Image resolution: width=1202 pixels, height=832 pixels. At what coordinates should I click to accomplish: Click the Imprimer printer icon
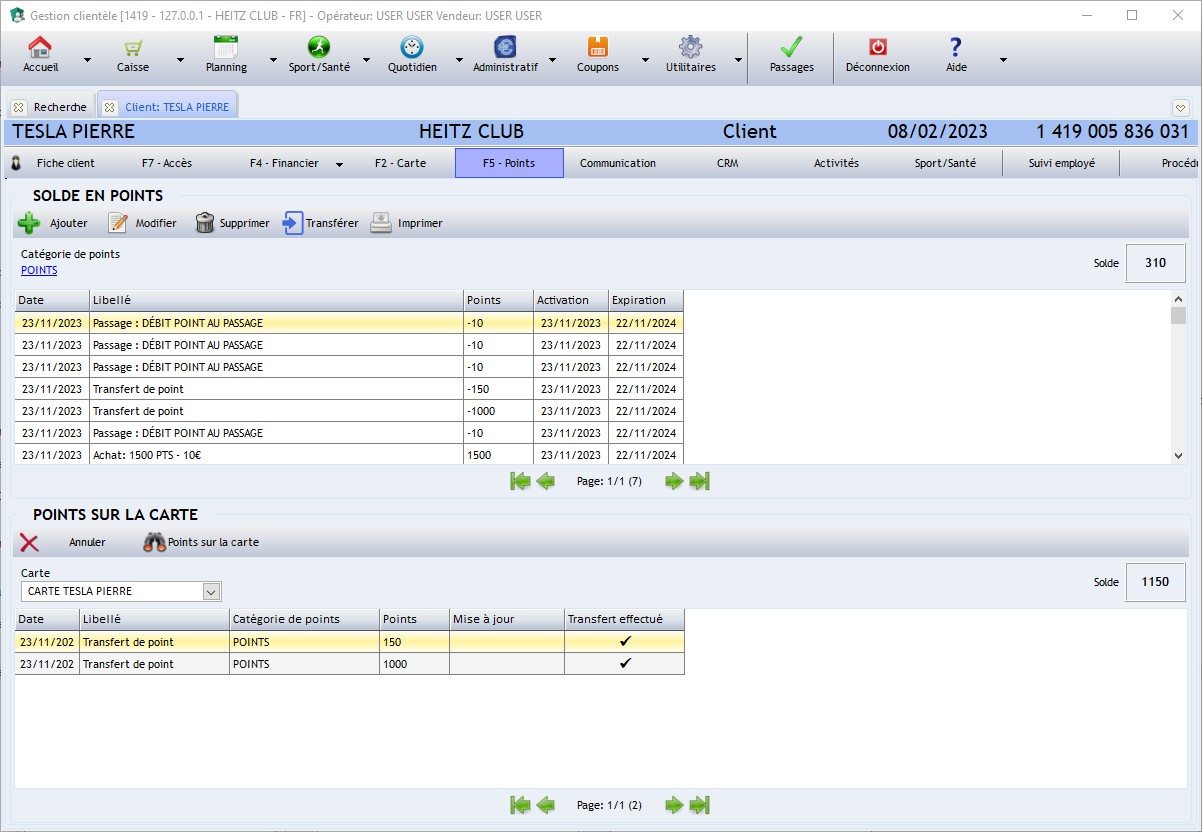click(x=381, y=223)
